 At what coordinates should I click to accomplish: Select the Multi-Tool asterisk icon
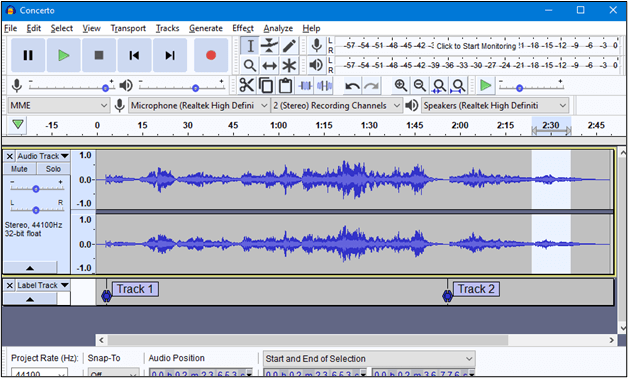[289, 65]
